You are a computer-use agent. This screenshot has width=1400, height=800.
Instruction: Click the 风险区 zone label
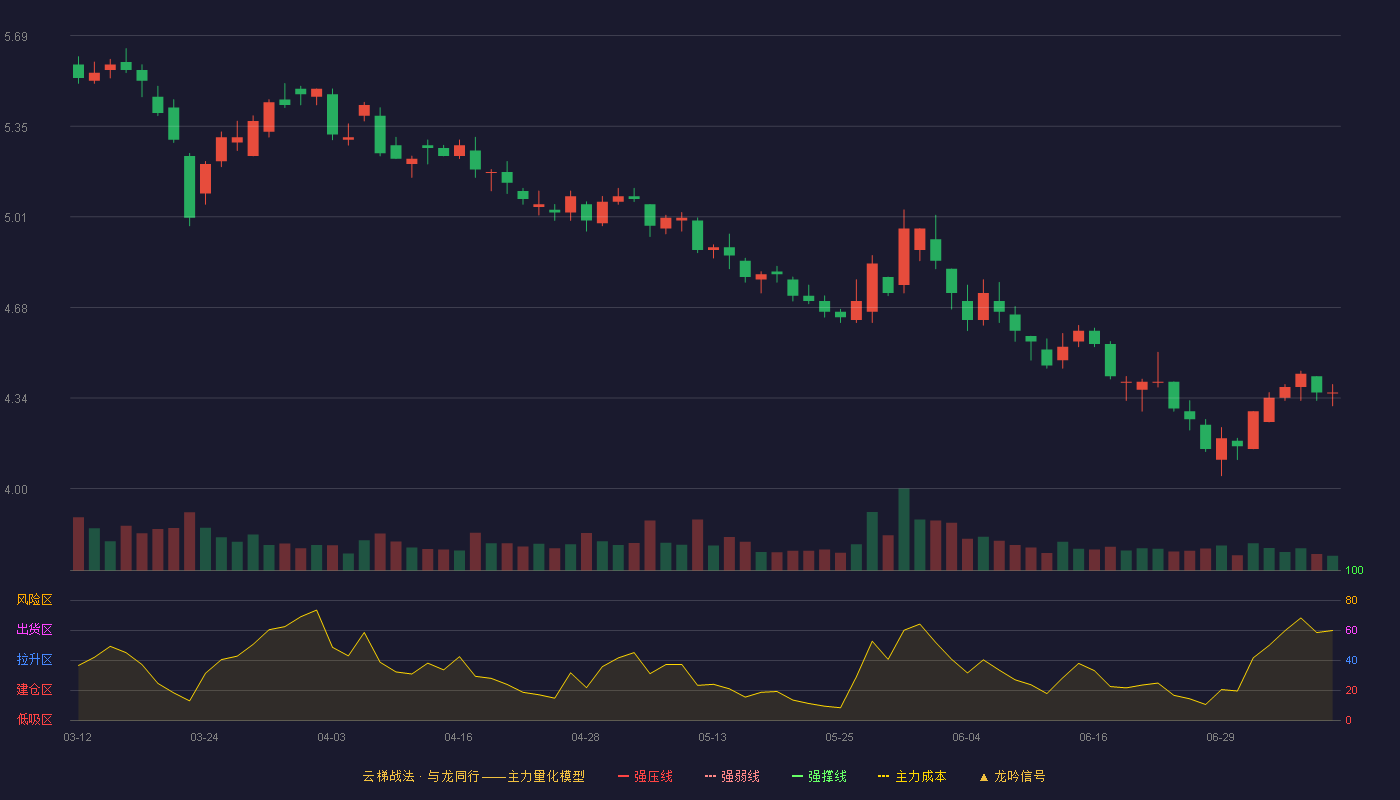pyautogui.click(x=34, y=600)
